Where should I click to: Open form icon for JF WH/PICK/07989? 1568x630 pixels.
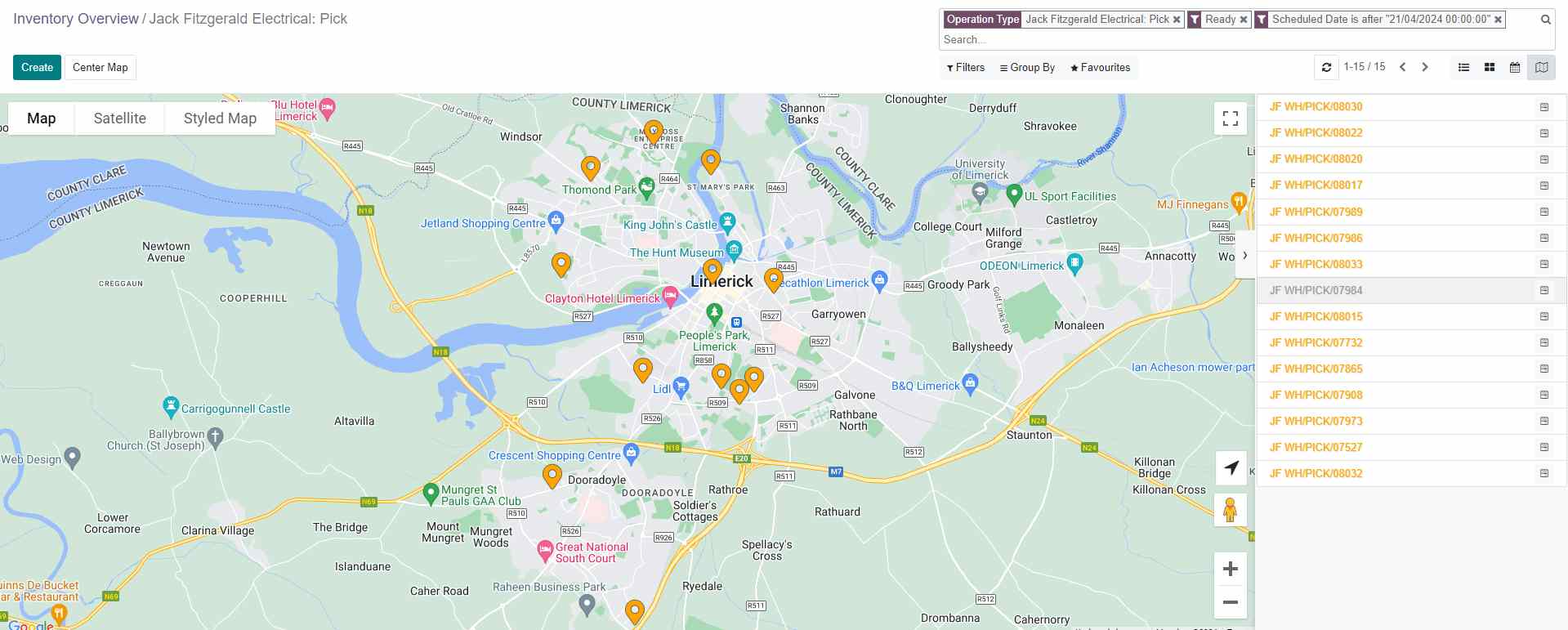pyautogui.click(x=1544, y=212)
